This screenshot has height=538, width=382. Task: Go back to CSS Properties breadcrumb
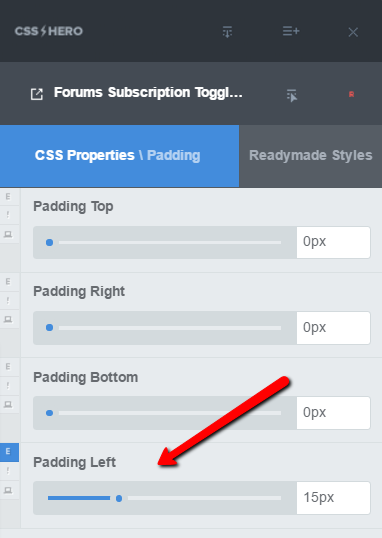84,155
